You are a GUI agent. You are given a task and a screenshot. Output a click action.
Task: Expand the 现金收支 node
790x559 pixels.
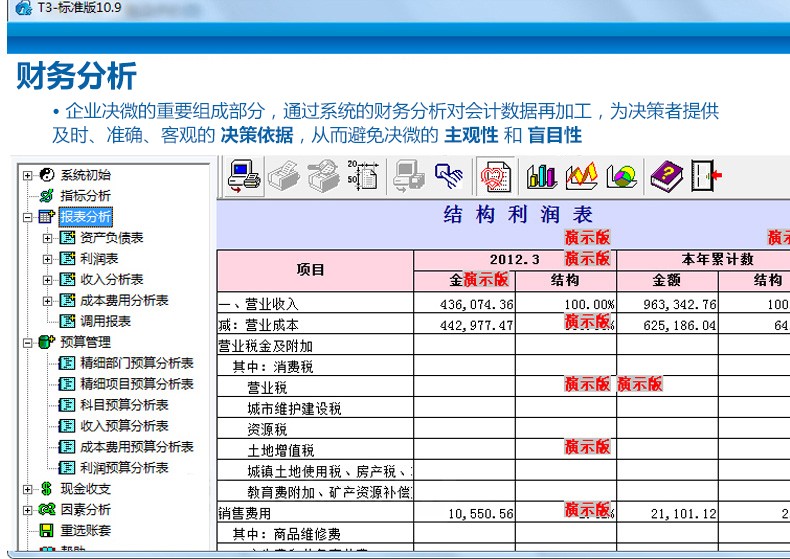click(27, 489)
